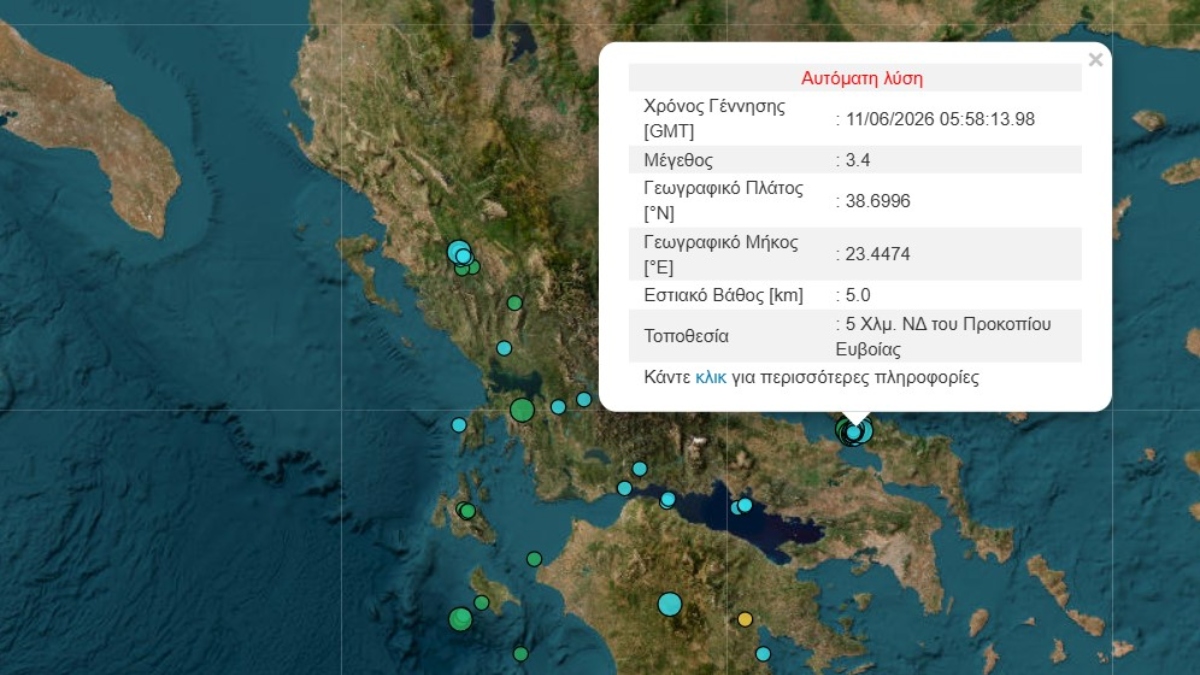Select the 'Γεωγραφικό Πλάτος [°N]' label
1200x675 pixels.
click(x=724, y=201)
